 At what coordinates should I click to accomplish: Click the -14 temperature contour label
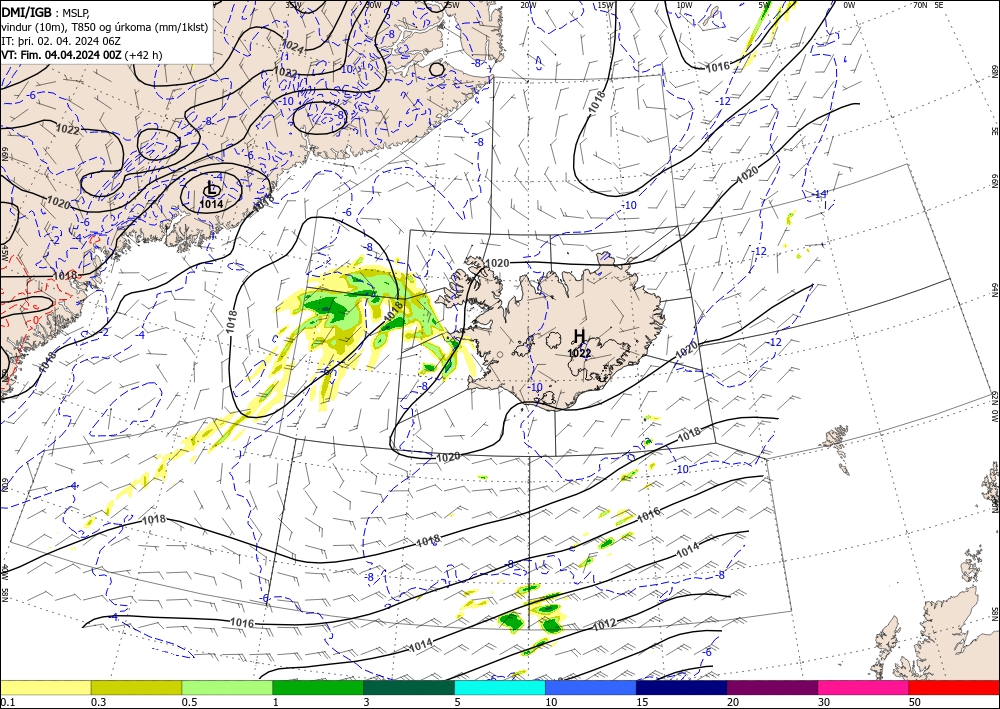click(820, 194)
